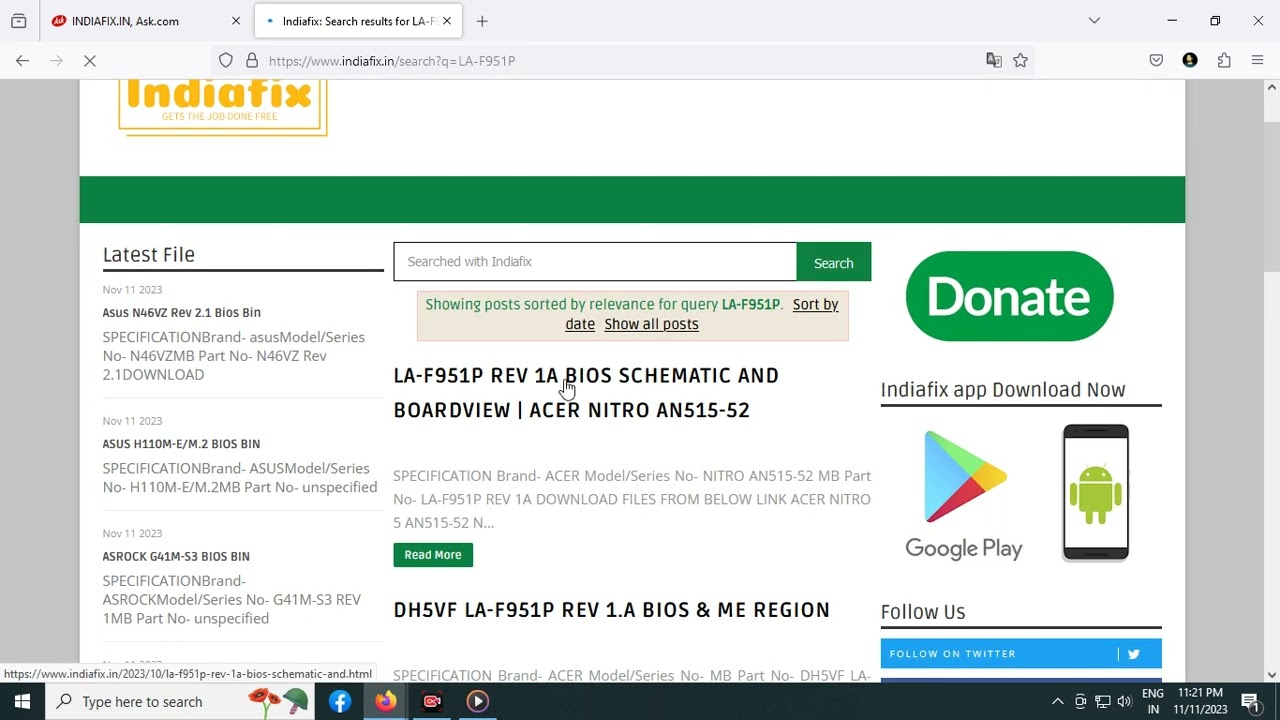Click the Show all posts link
This screenshot has height=720, width=1280.
click(651, 324)
